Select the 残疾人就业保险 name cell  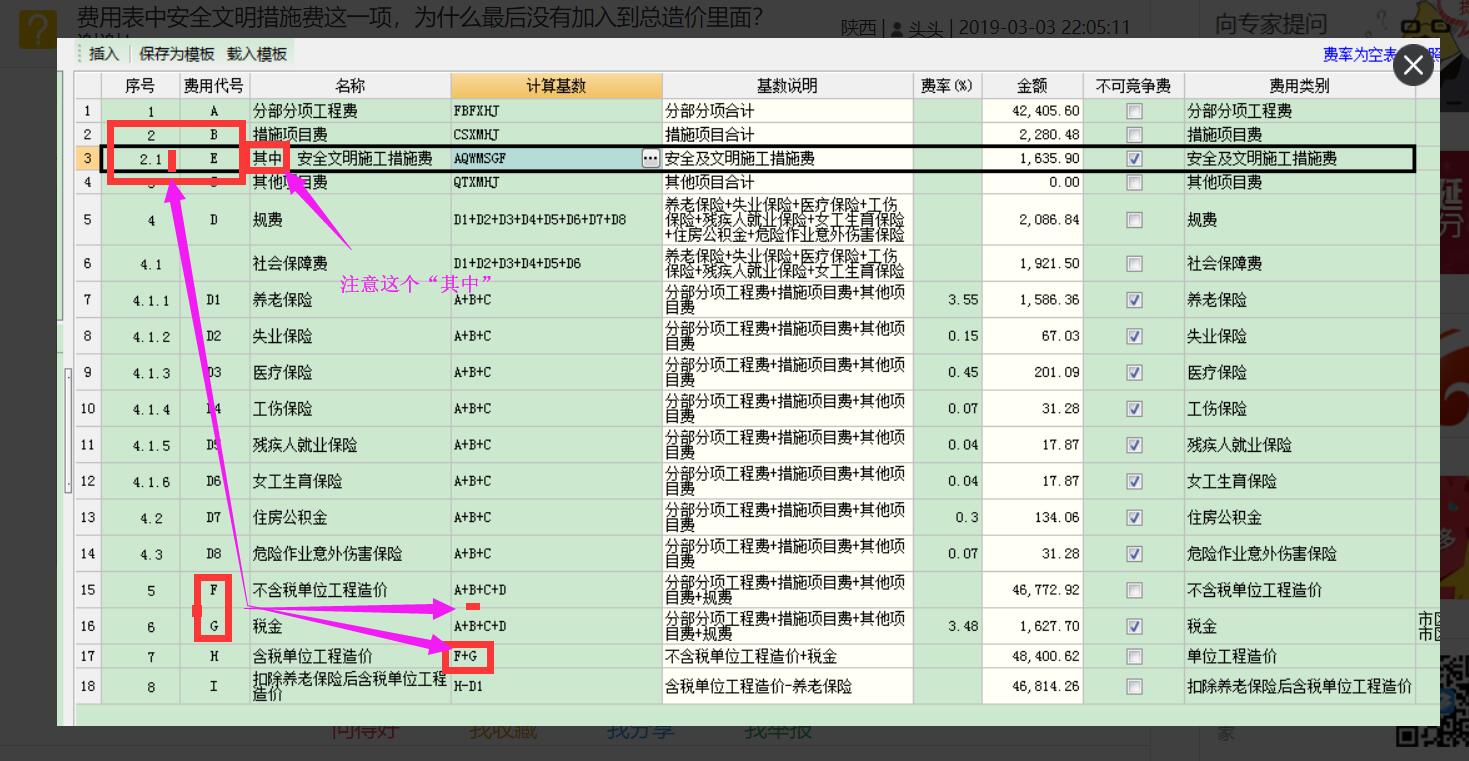[x=350, y=445]
